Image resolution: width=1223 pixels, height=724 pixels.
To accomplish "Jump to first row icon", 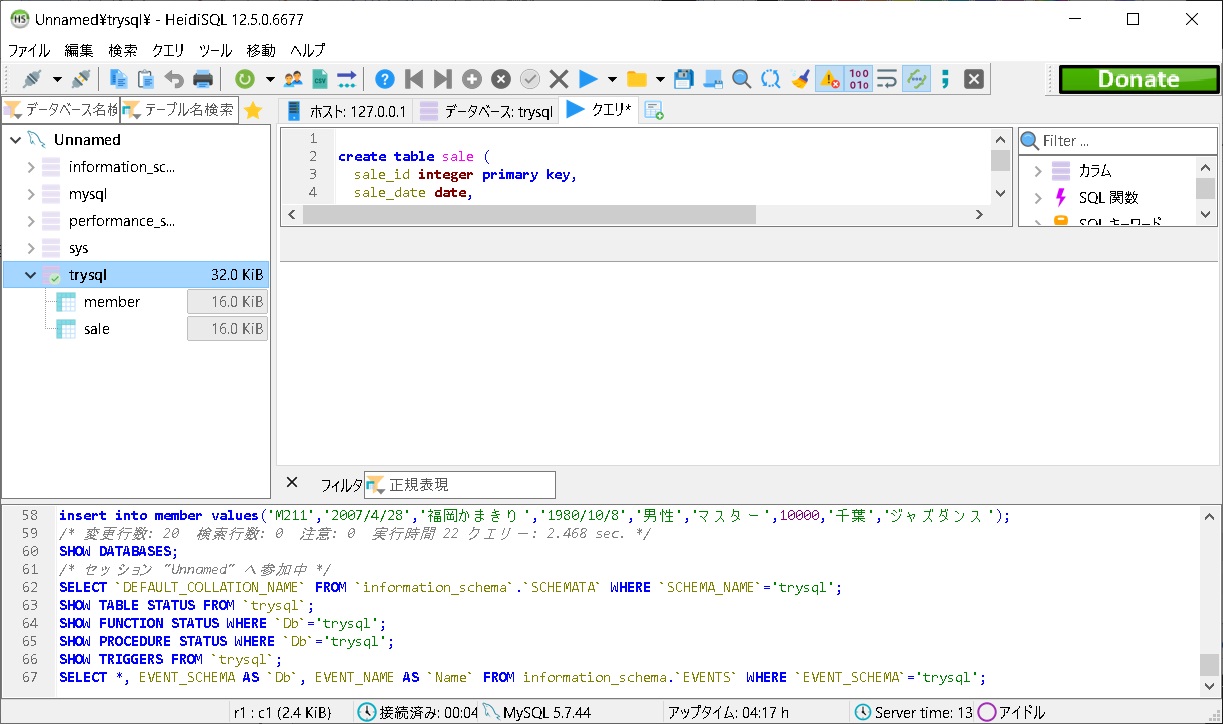I will tap(414, 79).
